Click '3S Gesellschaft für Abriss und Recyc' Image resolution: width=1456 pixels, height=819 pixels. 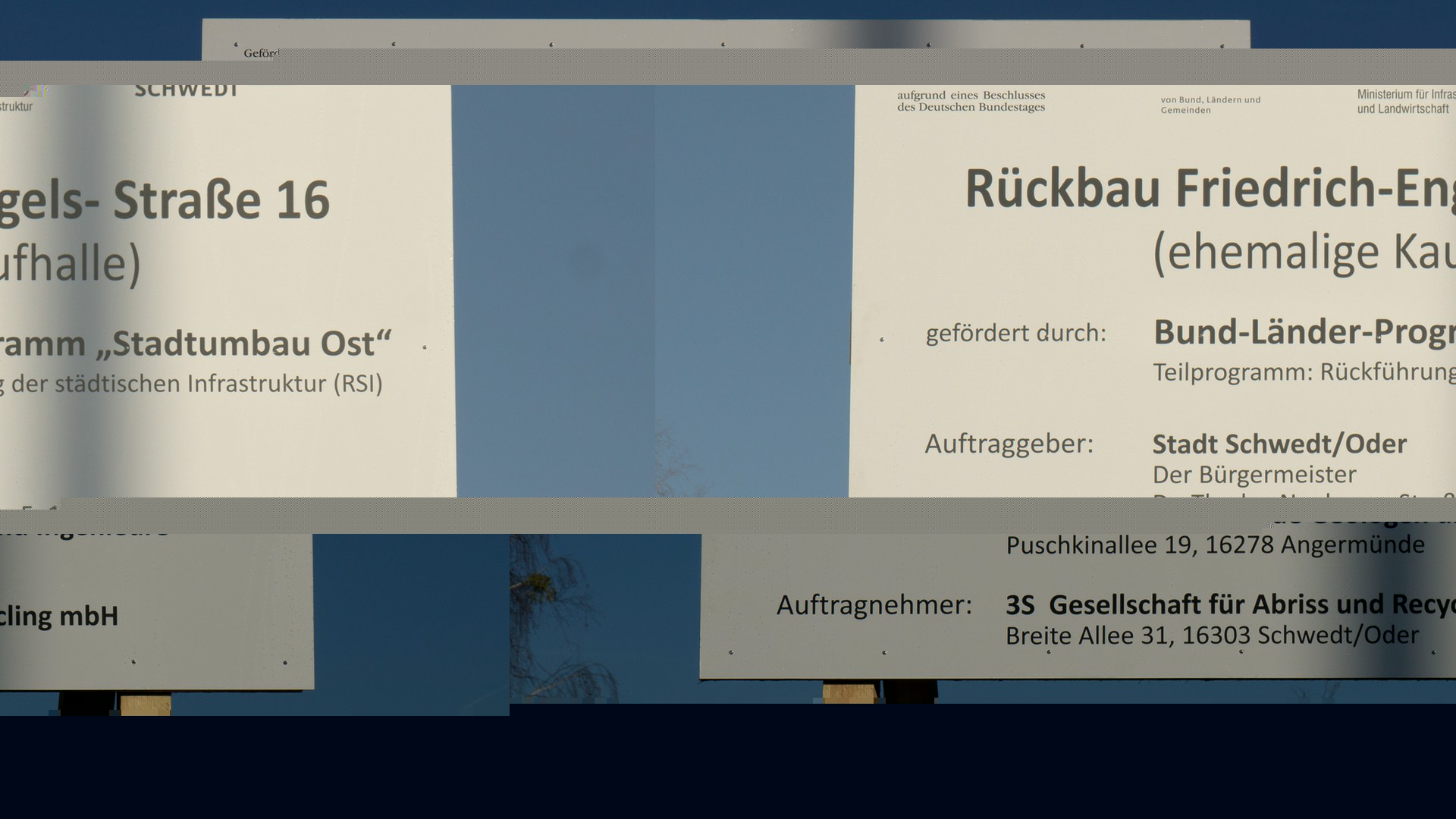click(x=1231, y=605)
